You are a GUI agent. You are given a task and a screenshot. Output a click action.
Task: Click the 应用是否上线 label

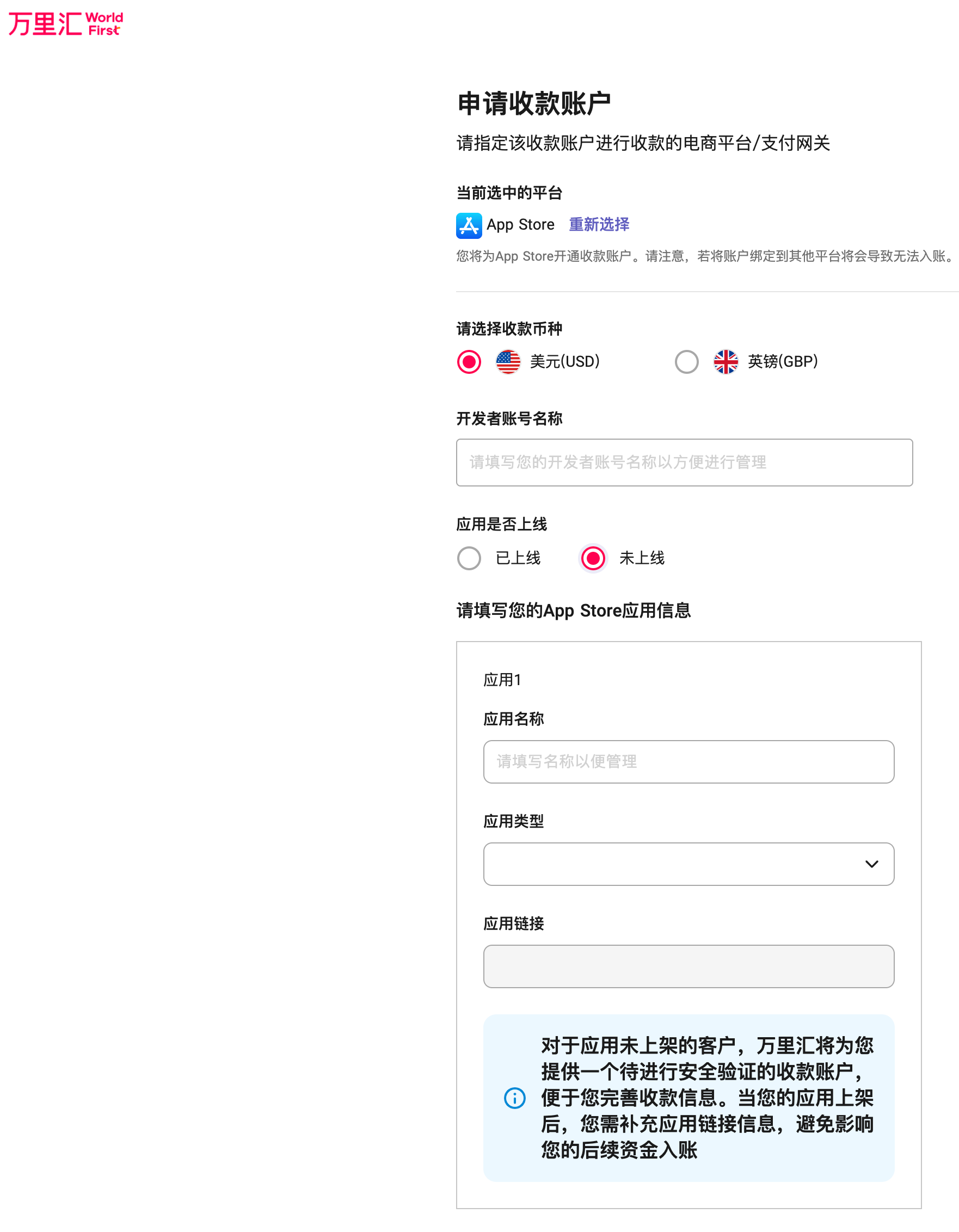tap(501, 524)
